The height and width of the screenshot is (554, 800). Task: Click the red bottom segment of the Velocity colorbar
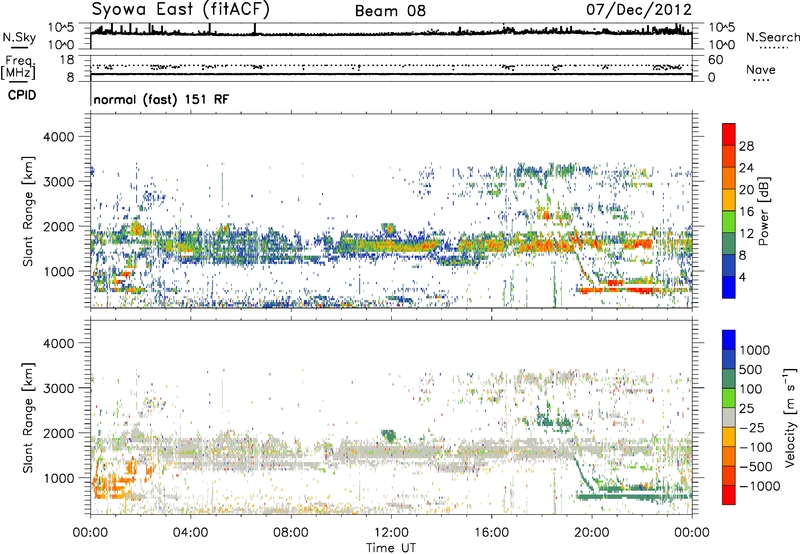(729, 495)
